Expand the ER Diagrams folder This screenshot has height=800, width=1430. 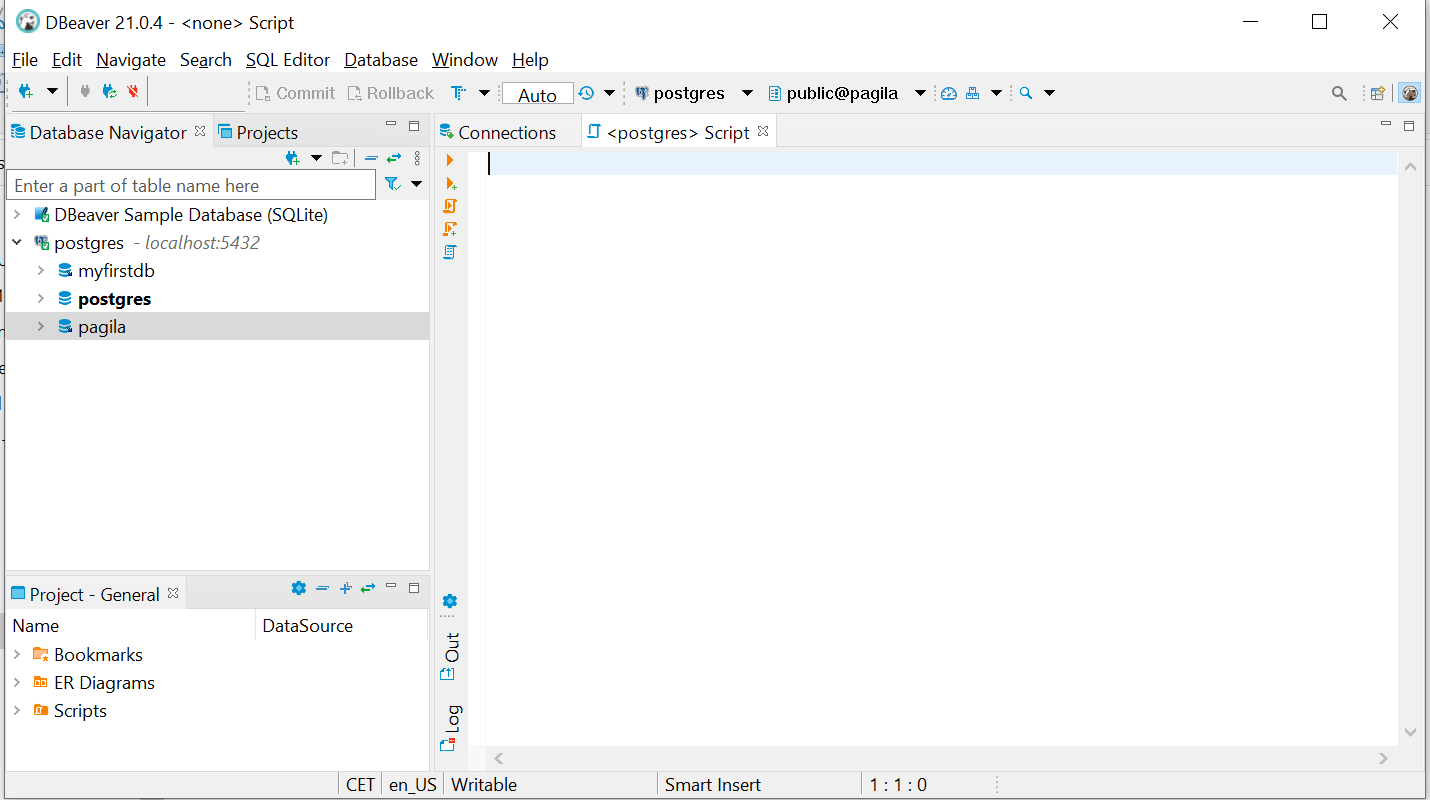pyautogui.click(x=17, y=682)
